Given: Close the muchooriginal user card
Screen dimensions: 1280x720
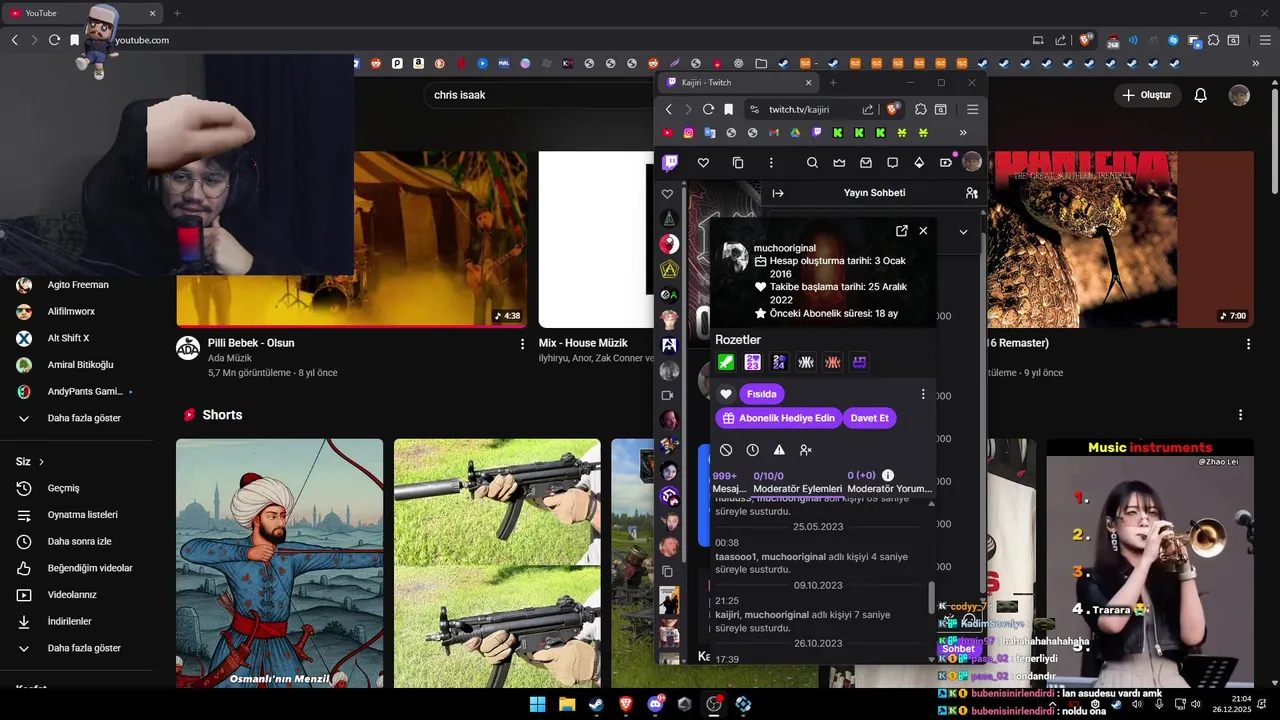Looking at the screenshot, I should click(923, 231).
